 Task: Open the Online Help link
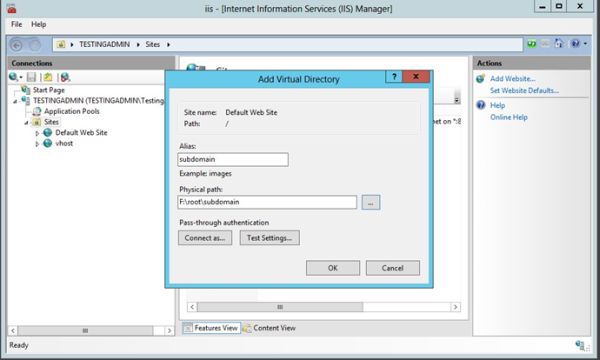[x=509, y=117]
